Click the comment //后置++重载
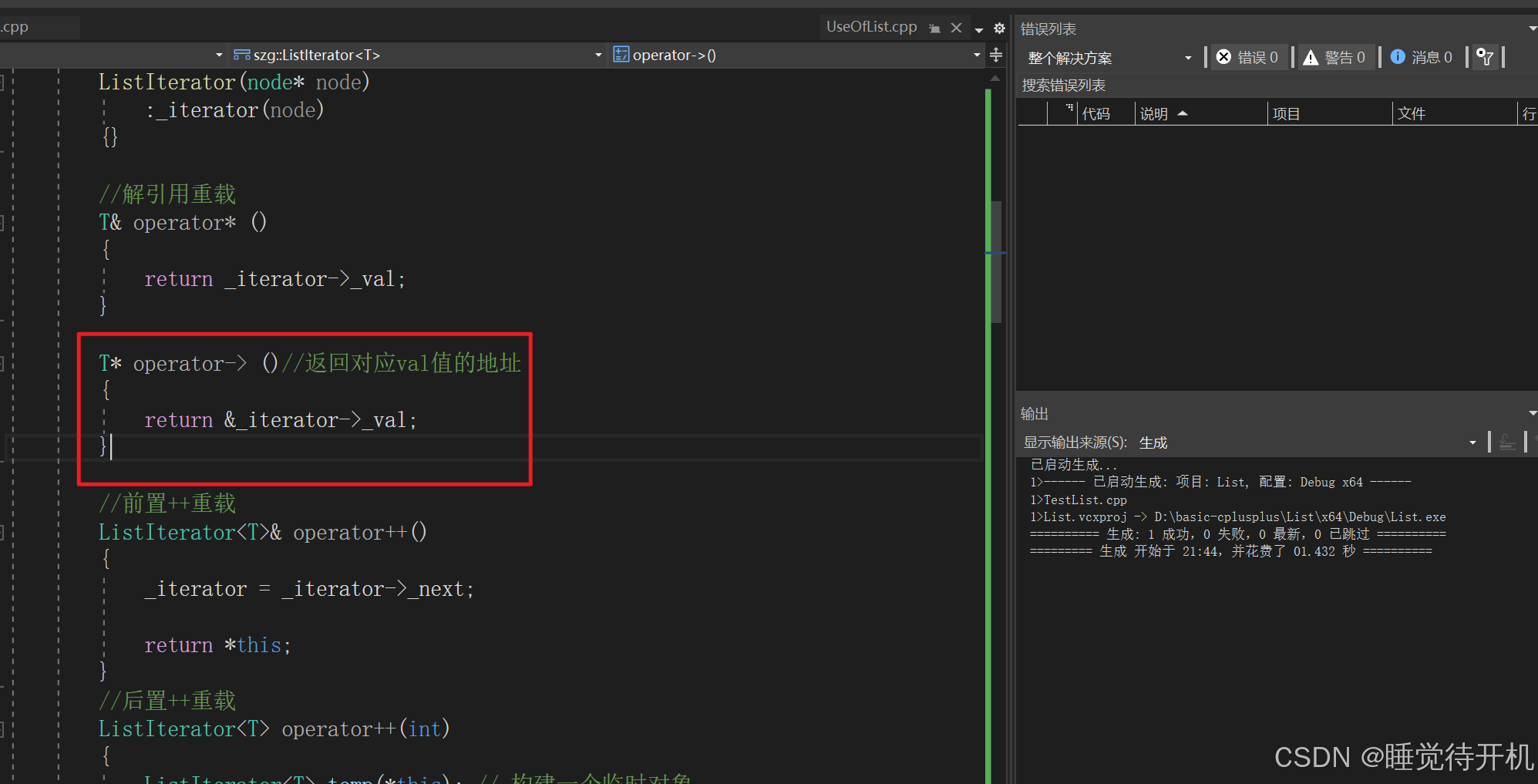 coord(167,701)
